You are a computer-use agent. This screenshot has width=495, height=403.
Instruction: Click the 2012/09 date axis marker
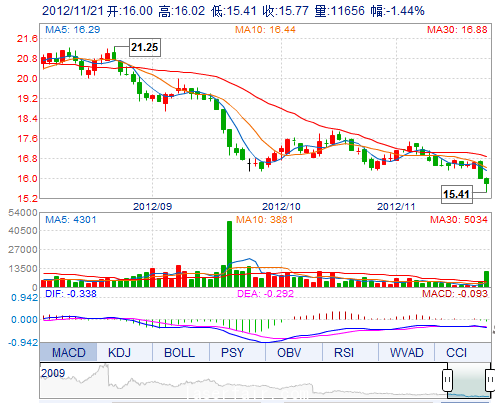tap(152, 206)
